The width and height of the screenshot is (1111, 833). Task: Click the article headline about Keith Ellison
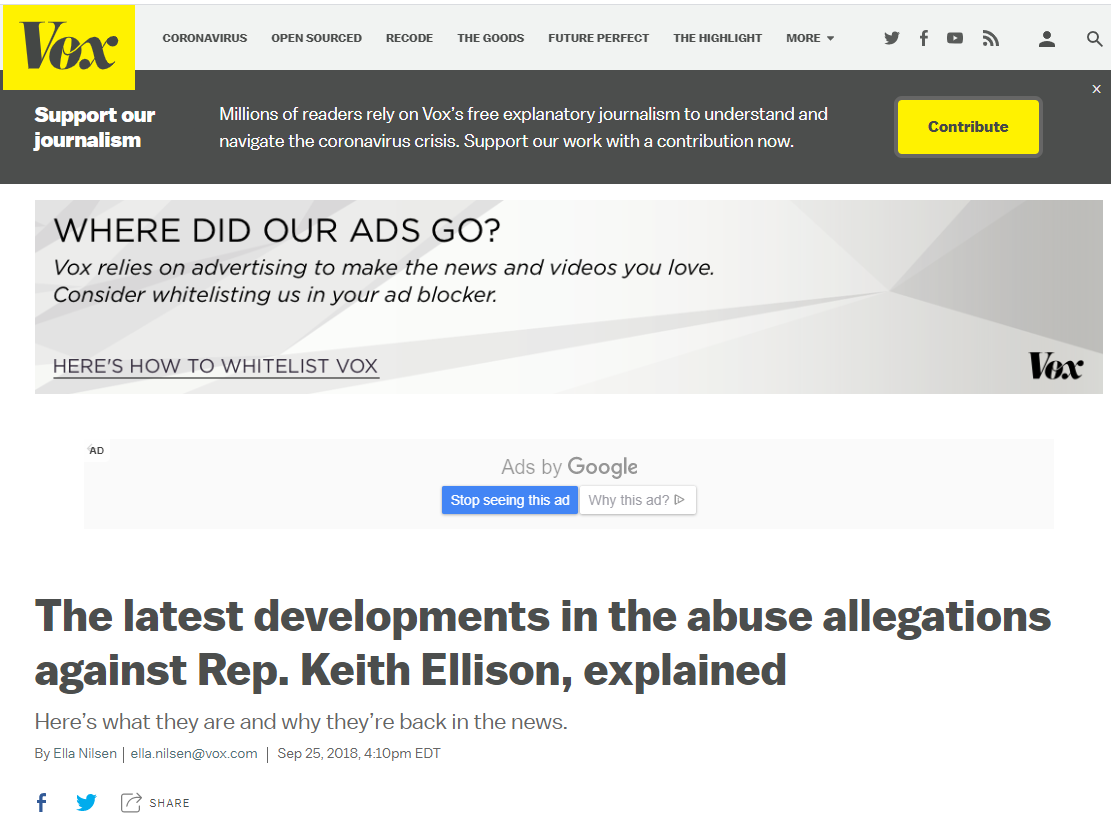point(542,642)
